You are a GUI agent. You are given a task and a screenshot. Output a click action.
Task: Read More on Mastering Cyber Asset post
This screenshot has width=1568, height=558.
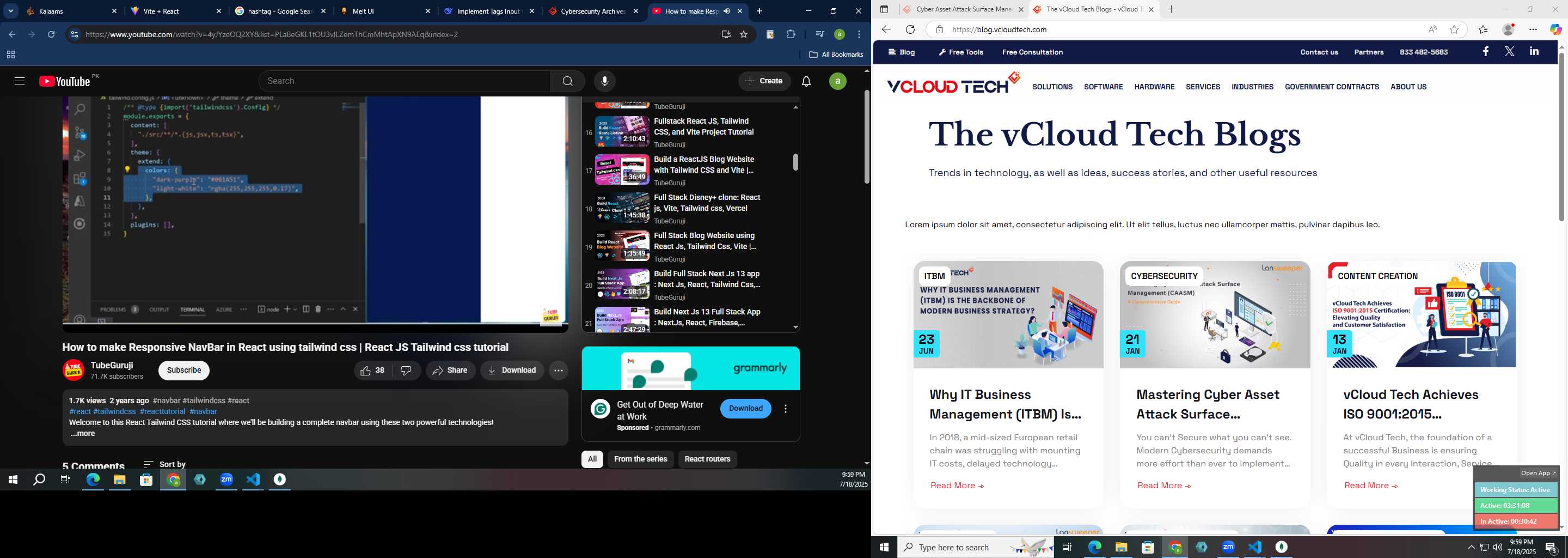pos(1164,486)
